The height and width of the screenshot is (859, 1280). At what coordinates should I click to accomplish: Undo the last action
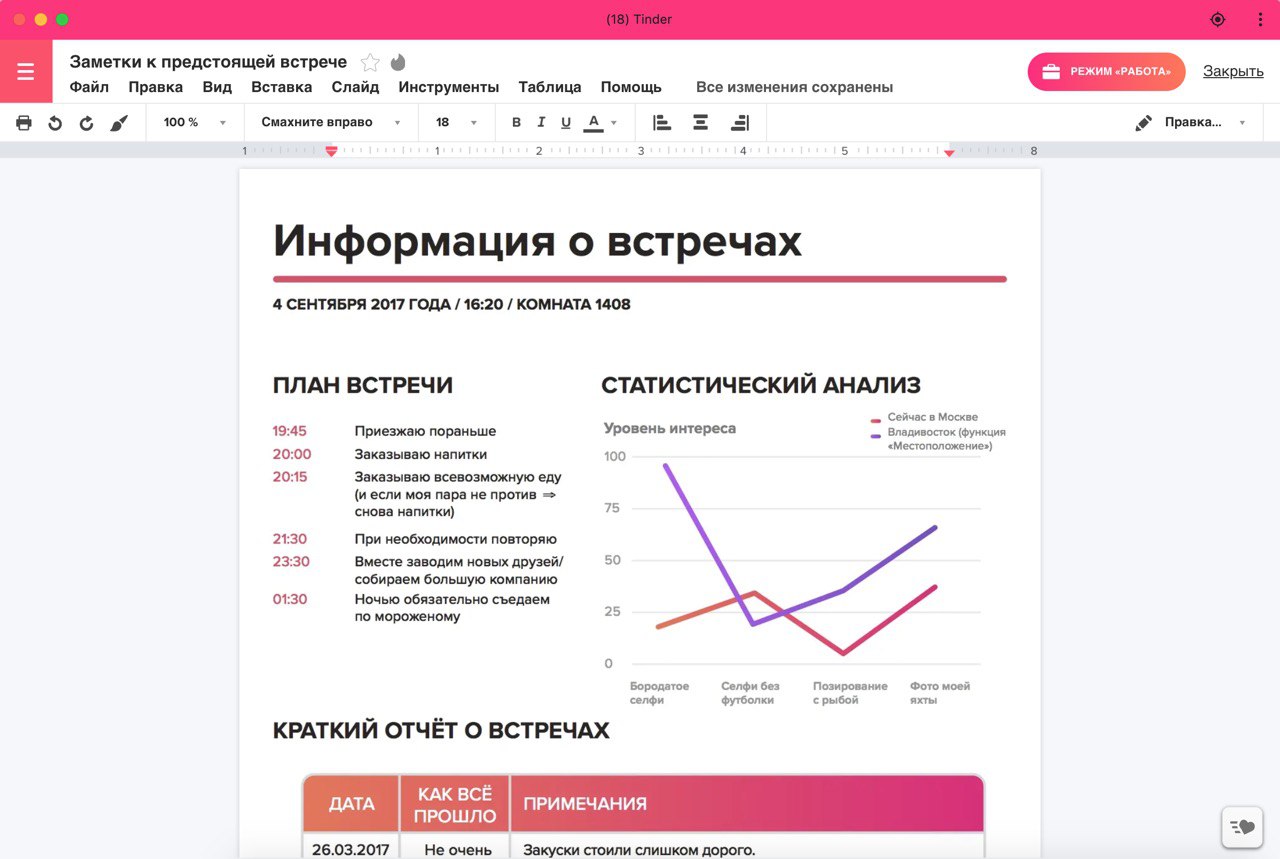tap(55, 123)
